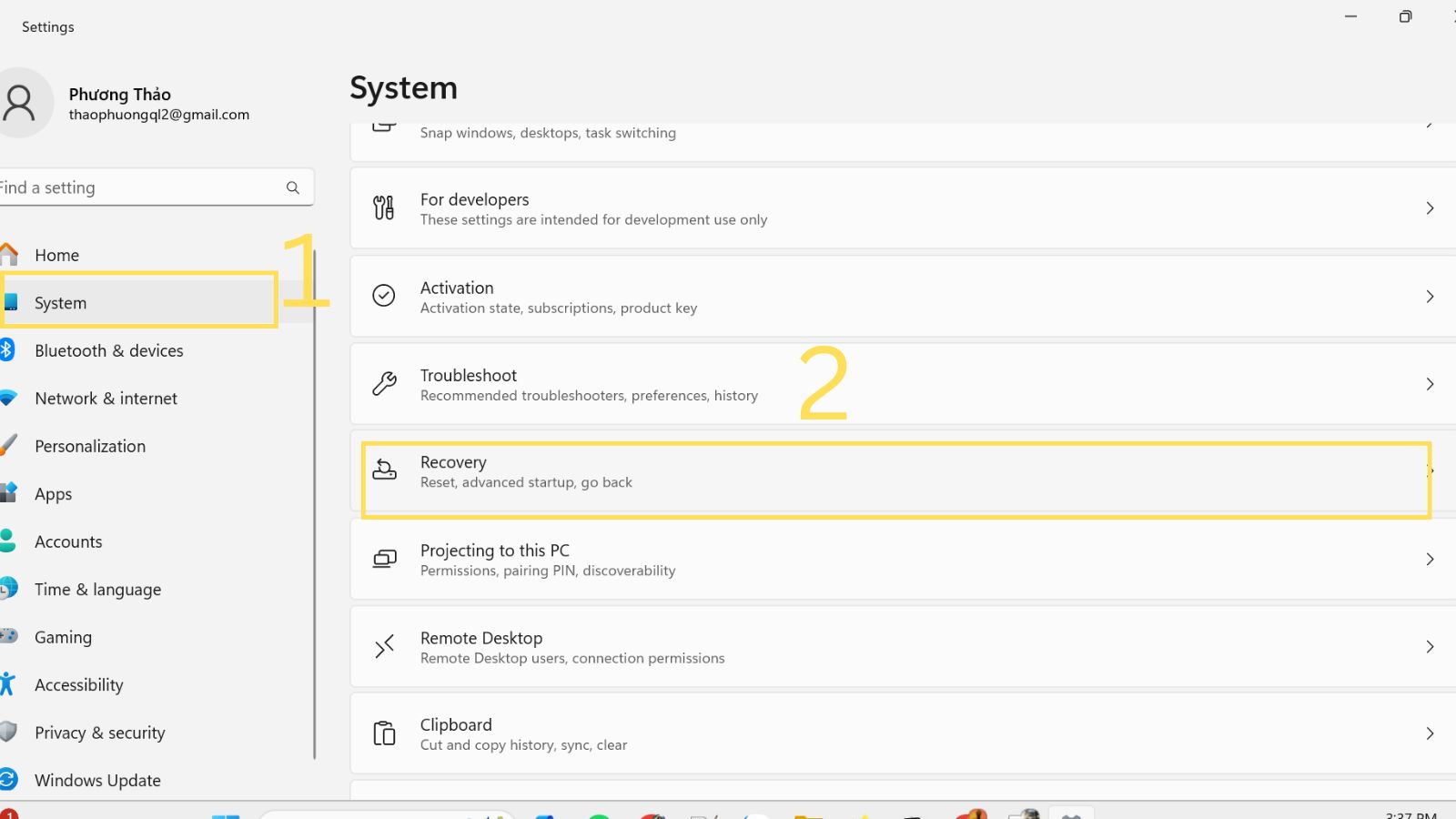
Task: Open Accounts via its sidebar icon
Action: (9, 541)
